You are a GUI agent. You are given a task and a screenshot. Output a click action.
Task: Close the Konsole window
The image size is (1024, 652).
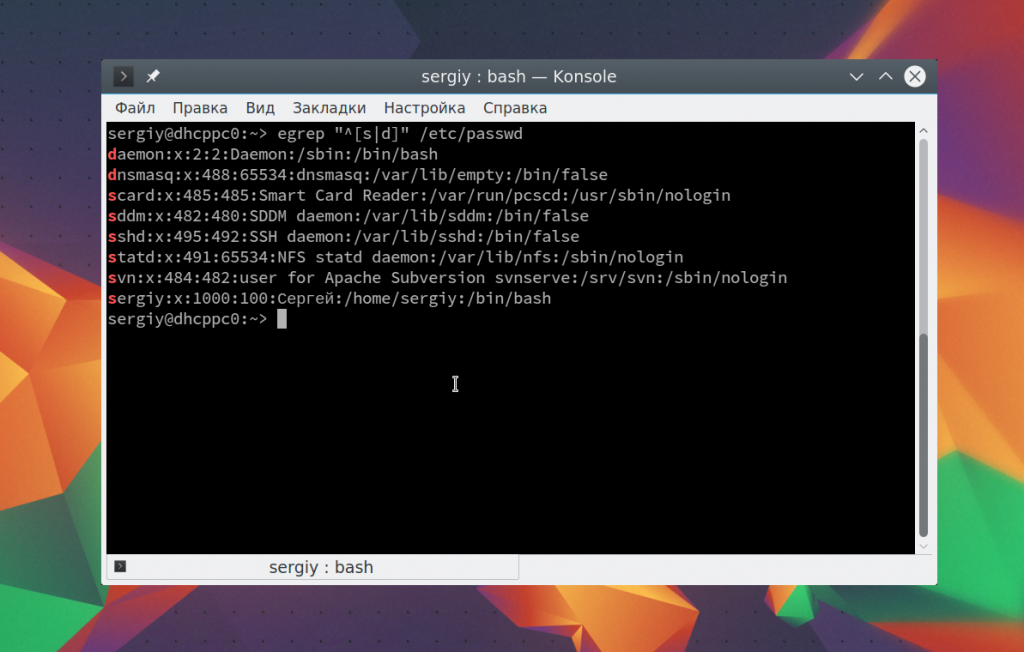(915, 76)
